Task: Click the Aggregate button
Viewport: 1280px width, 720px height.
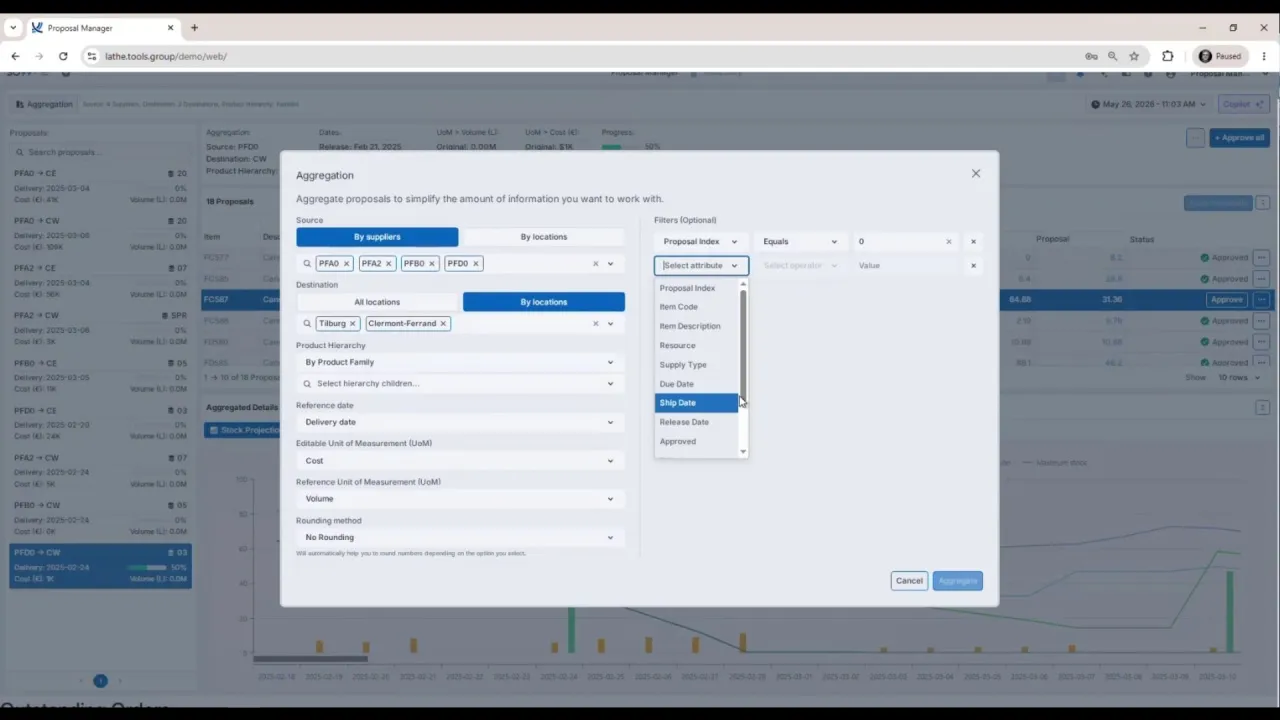Action: point(958,581)
